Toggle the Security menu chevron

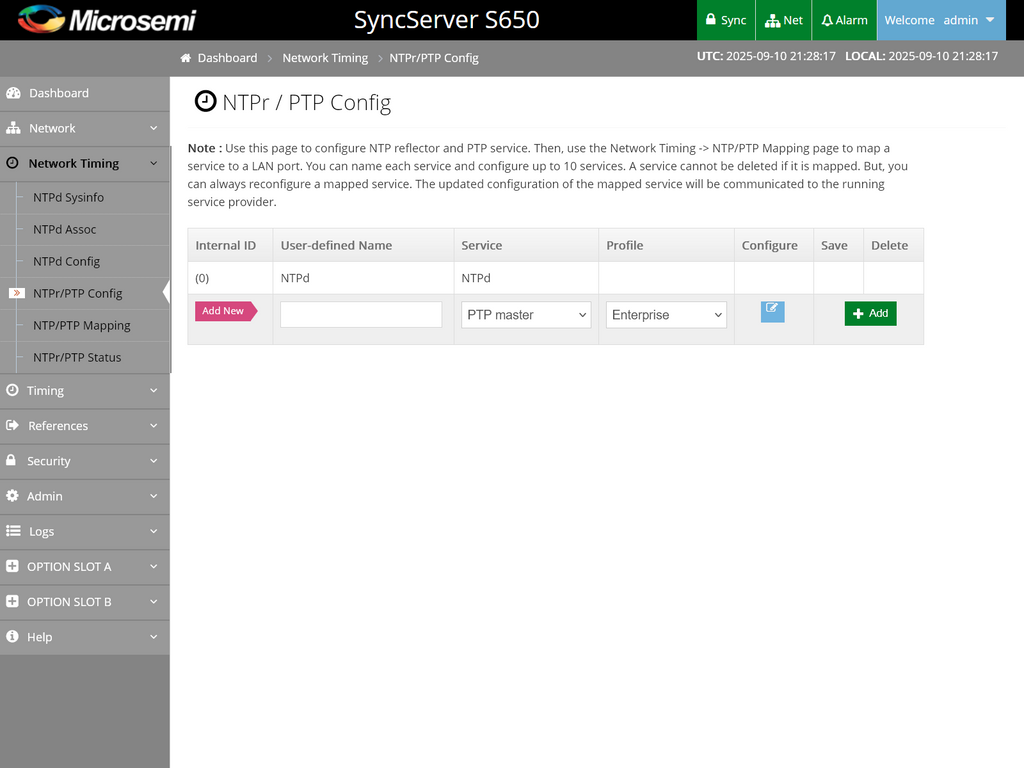pos(153,461)
